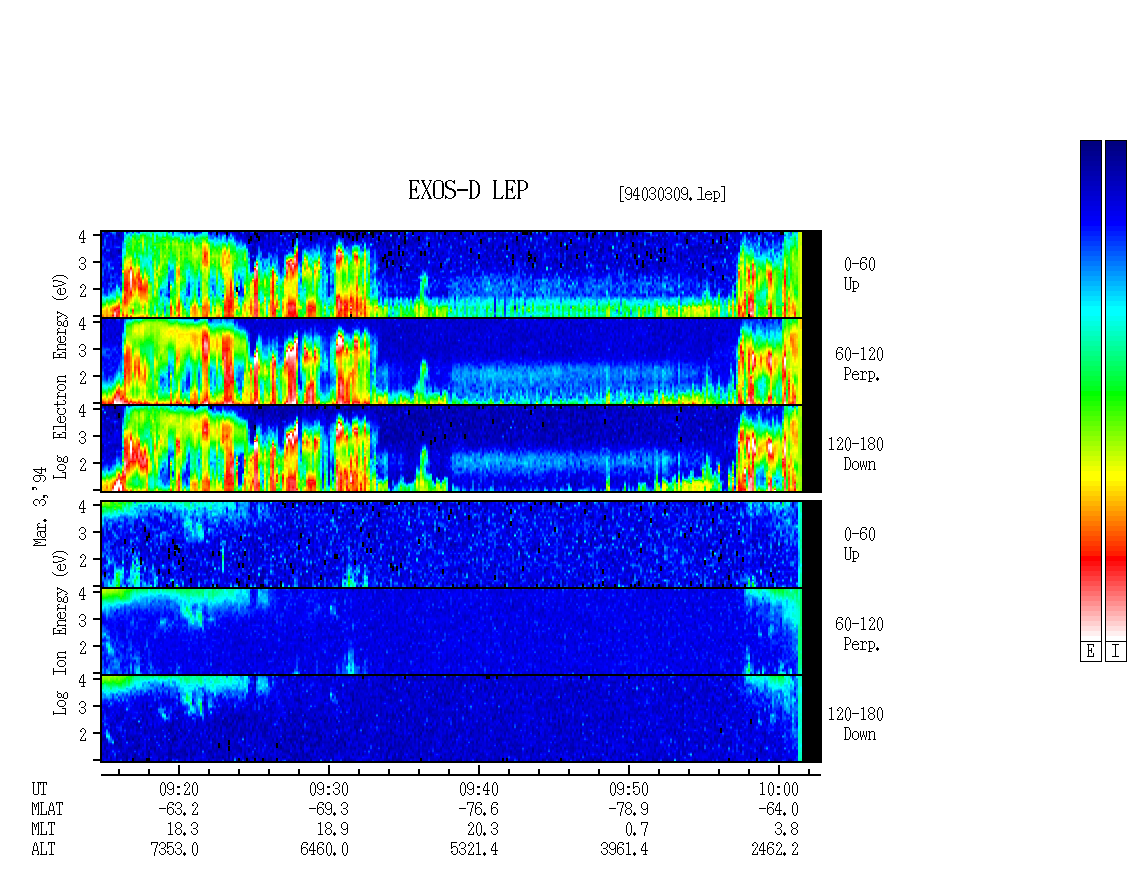Select the ion "120-180 Down" panel label
Viewport: 1130px width, 875px height.
855,724
